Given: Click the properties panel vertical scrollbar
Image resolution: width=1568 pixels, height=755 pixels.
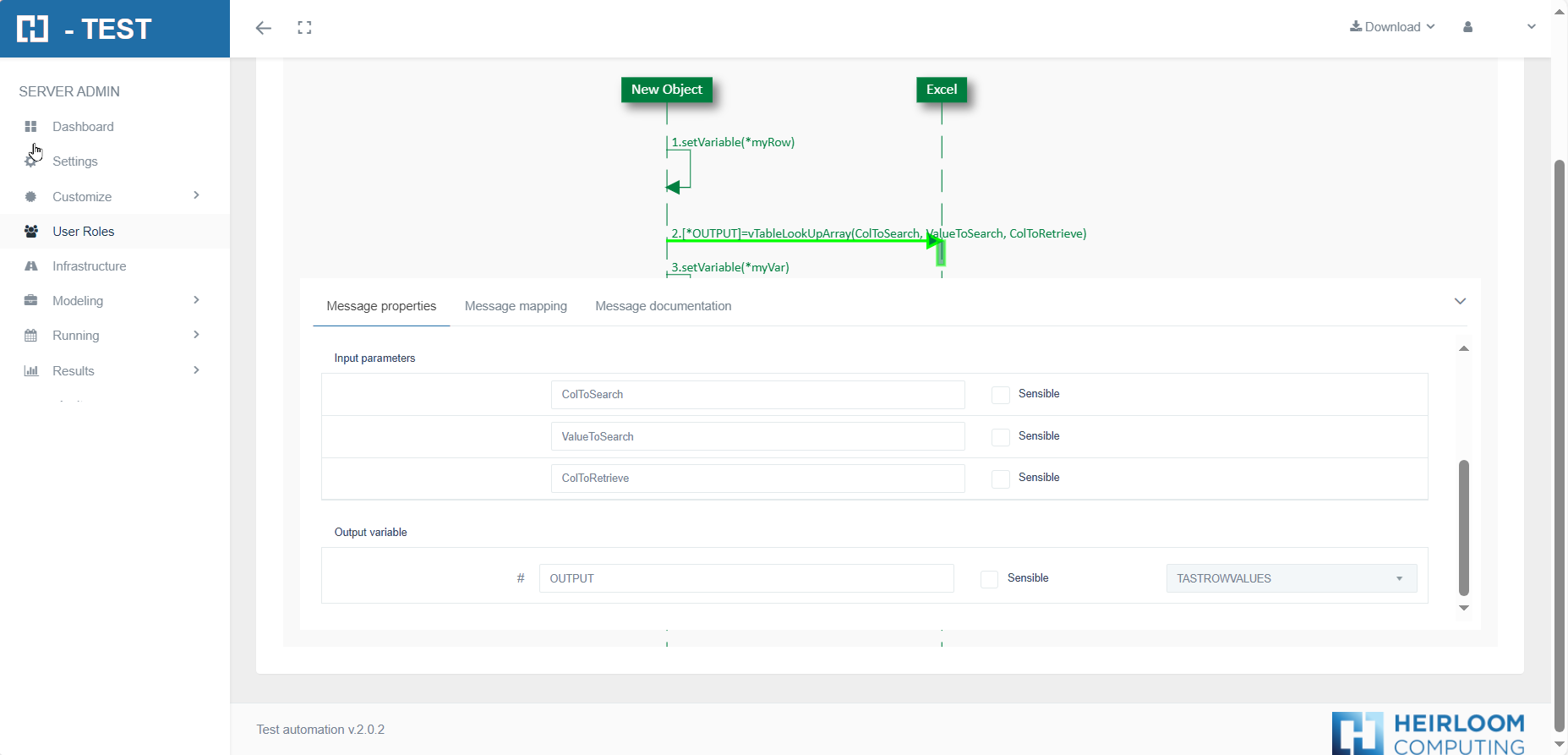Looking at the screenshot, I should 1464,528.
